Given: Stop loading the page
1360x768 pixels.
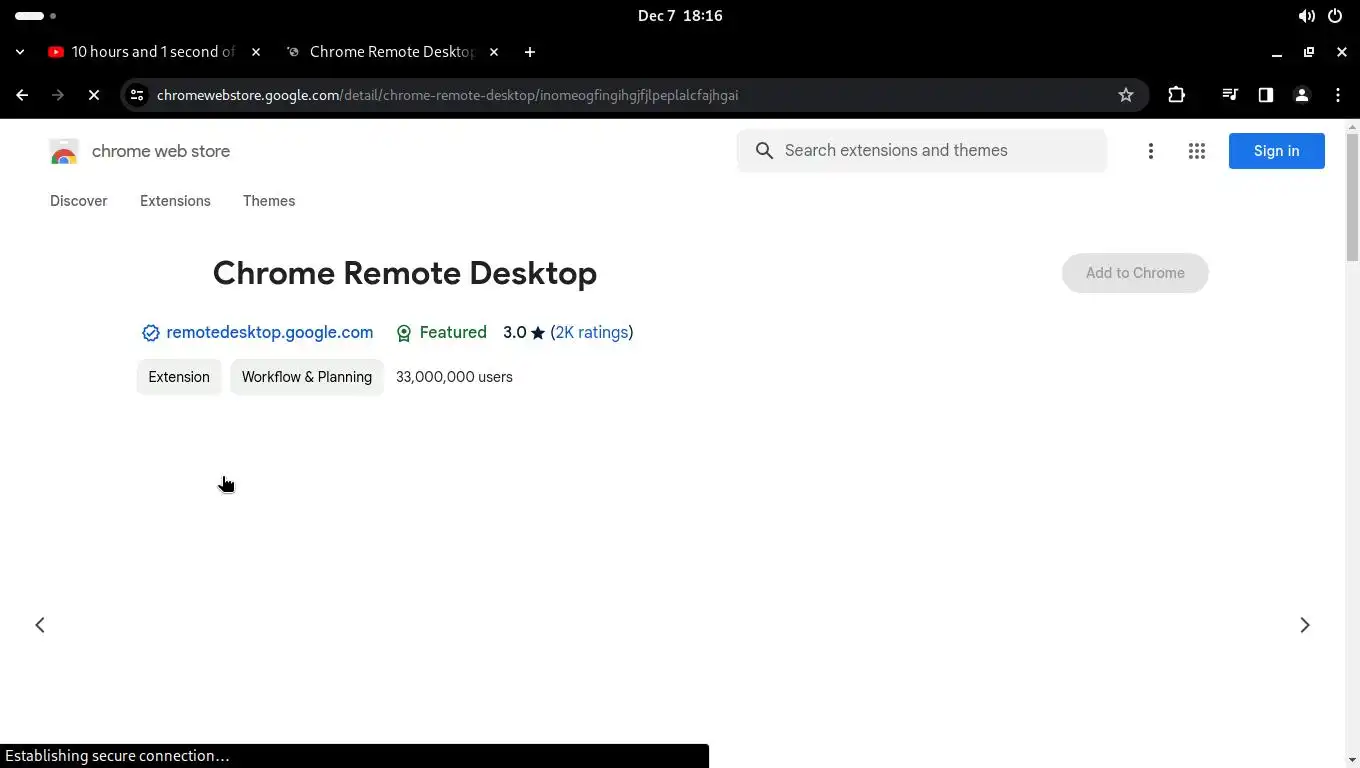Looking at the screenshot, I should (x=94, y=95).
